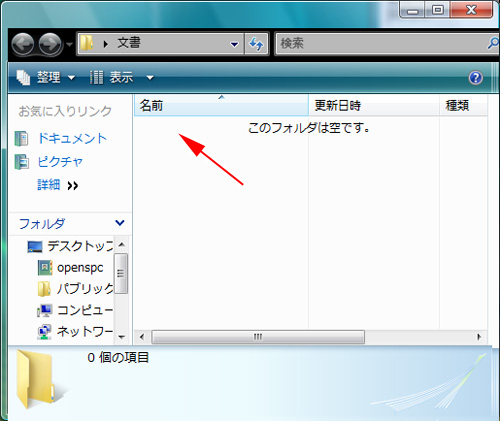Viewport: 500px width, 421px height.
Task: Open the ピクチャ favorite link
Action: pos(60,162)
